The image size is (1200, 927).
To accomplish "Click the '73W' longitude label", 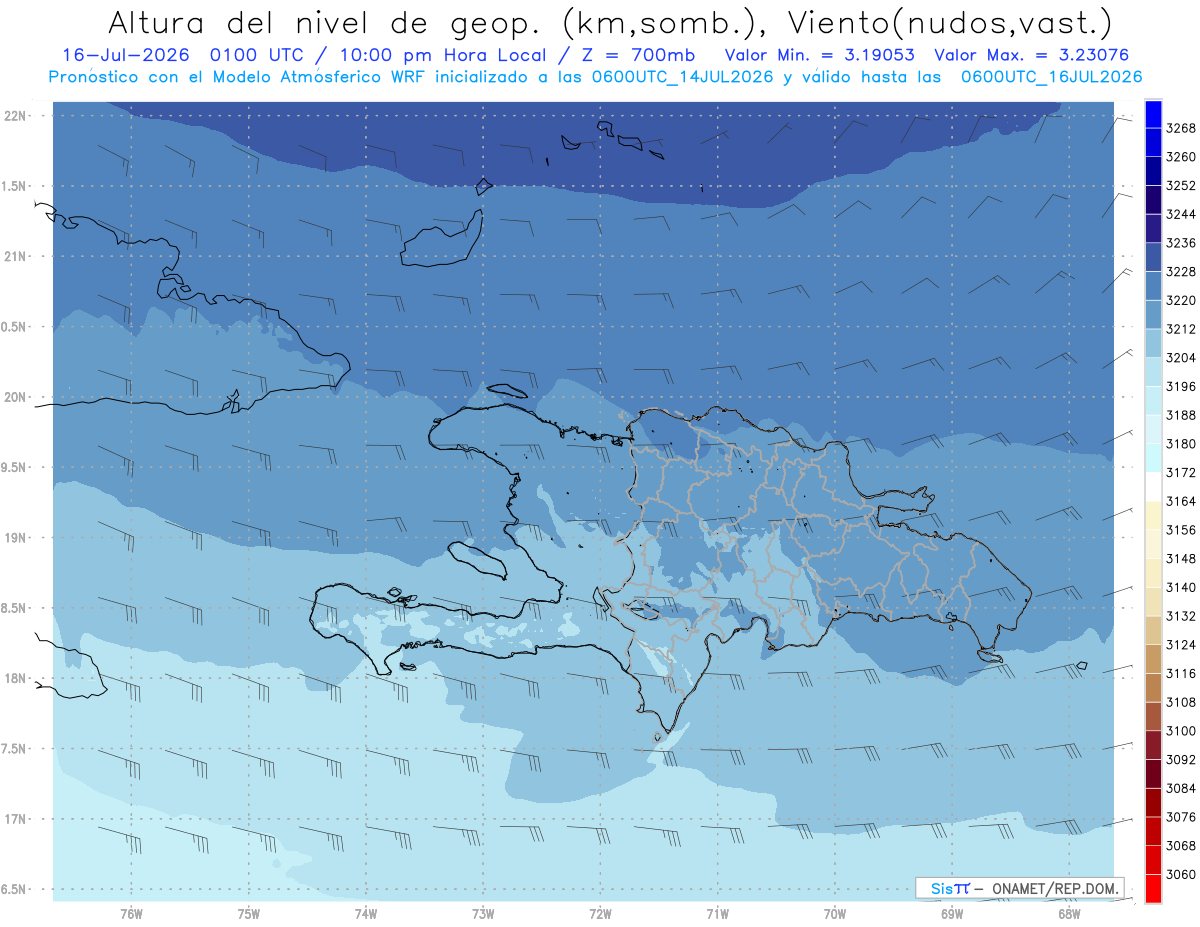I will (483, 913).
